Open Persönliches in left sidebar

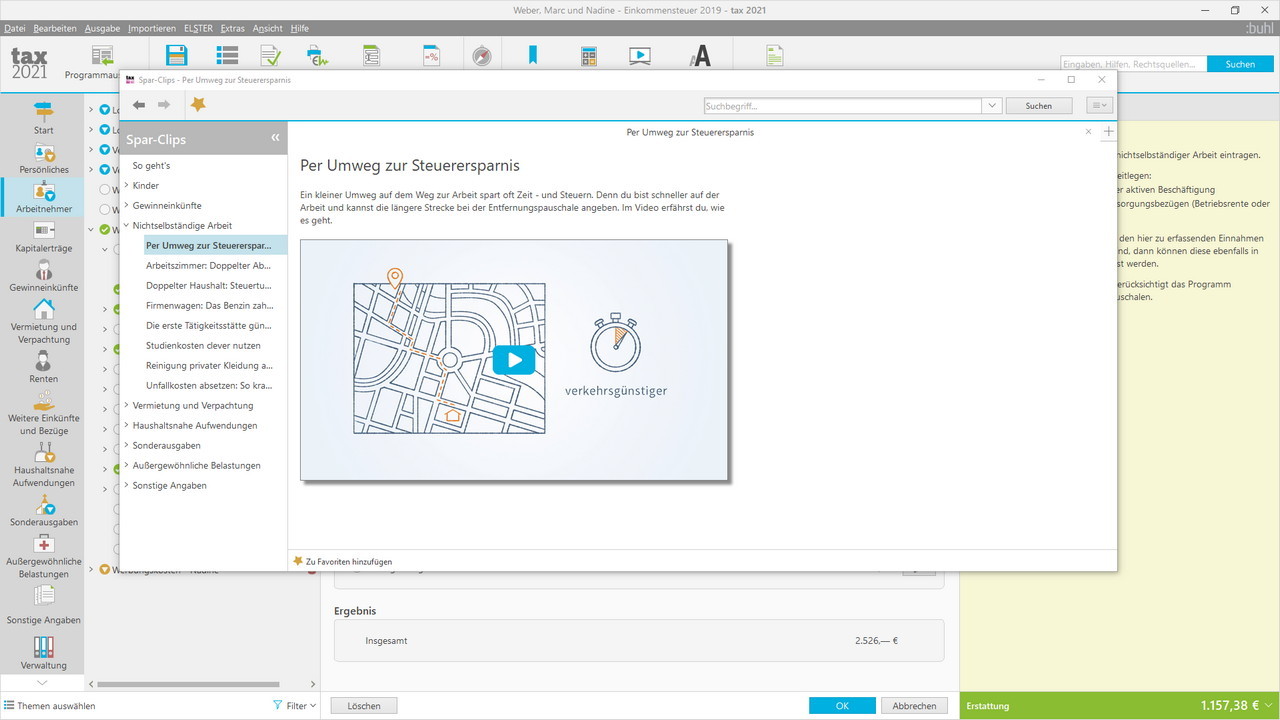coord(44,157)
